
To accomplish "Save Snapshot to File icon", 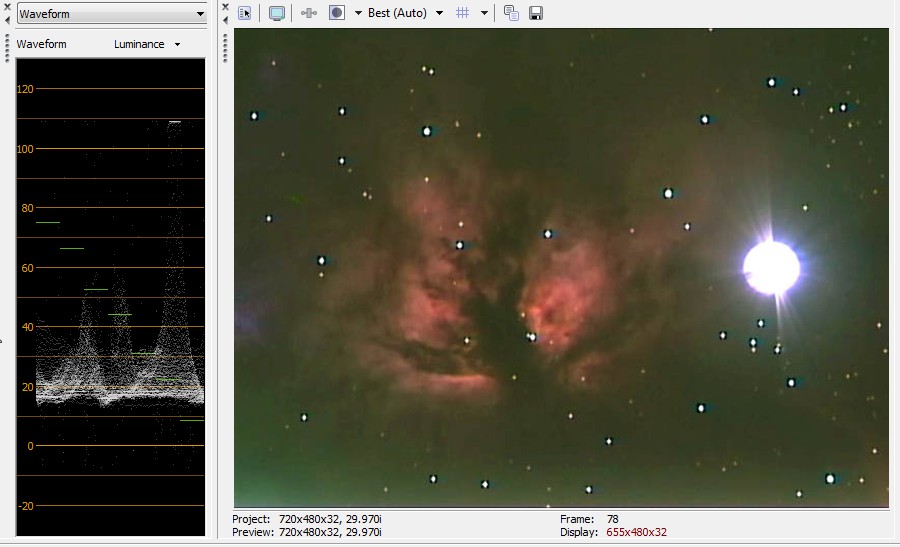I will click(x=536, y=13).
